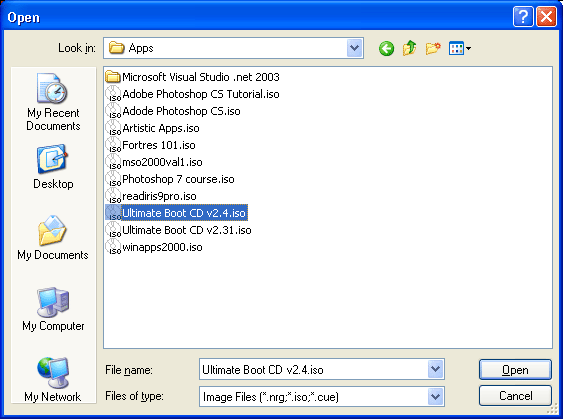Create a new folder
Screen dimensions: 563x419
click(x=433, y=48)
